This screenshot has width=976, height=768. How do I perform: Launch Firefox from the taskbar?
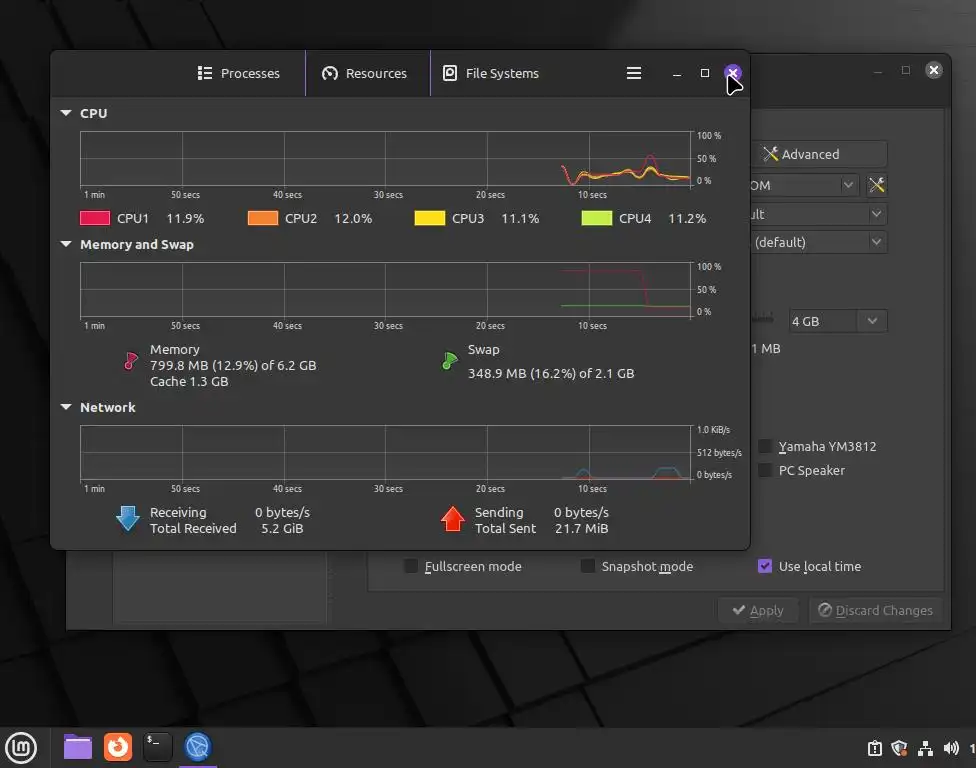[118, 747]
